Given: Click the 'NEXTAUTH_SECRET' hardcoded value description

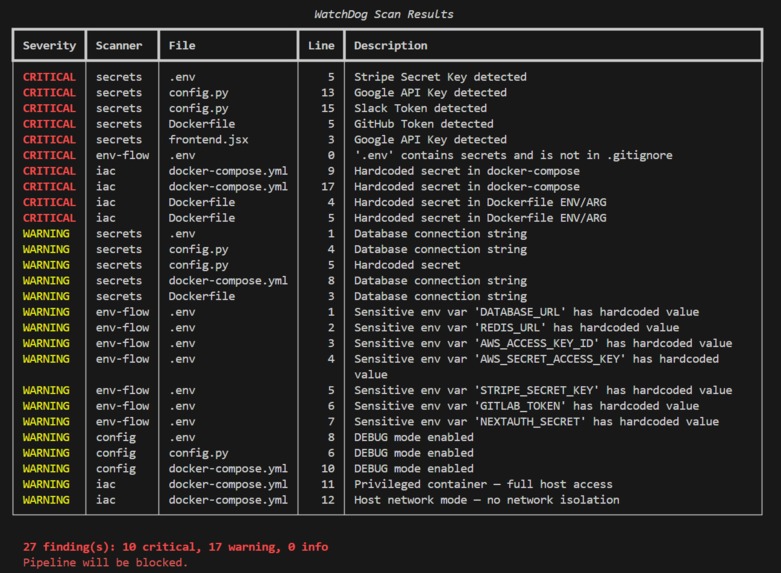Looking at the screenshot, I should pyautogui.click(x=536, y=422).
